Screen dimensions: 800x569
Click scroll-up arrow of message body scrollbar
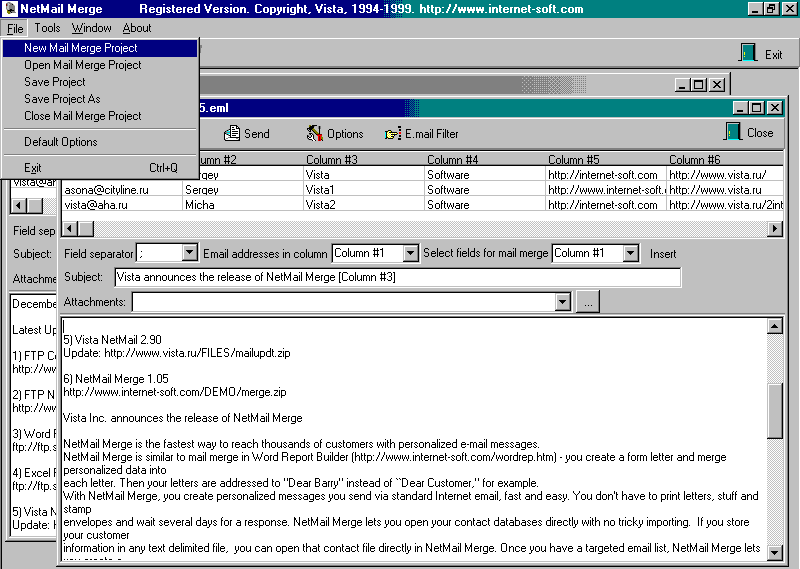774,326
